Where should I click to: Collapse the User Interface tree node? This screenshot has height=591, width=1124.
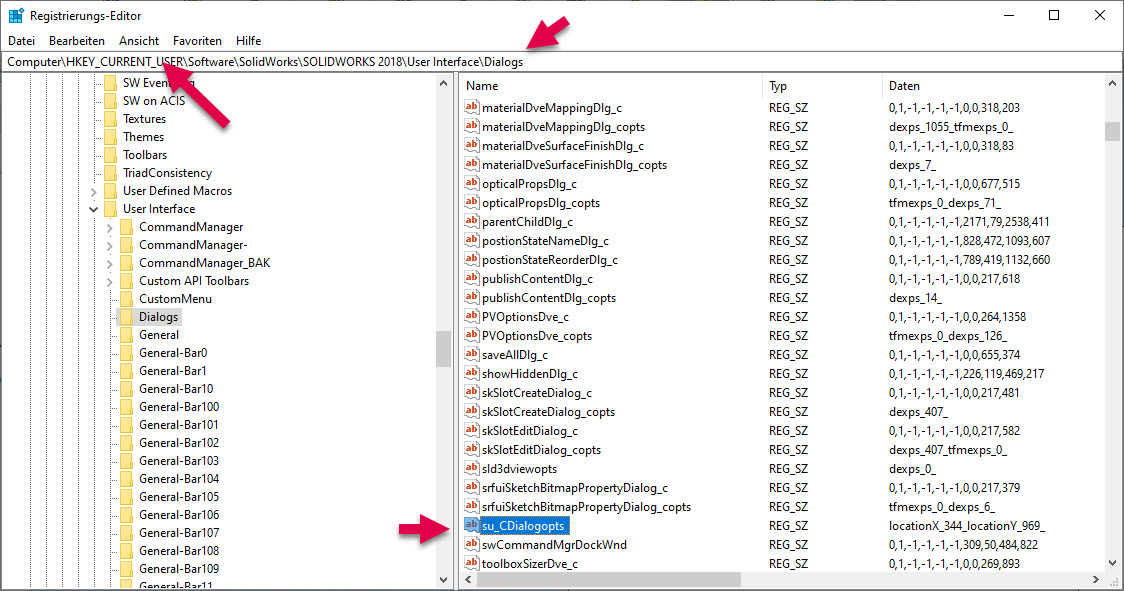click(94, 209)
